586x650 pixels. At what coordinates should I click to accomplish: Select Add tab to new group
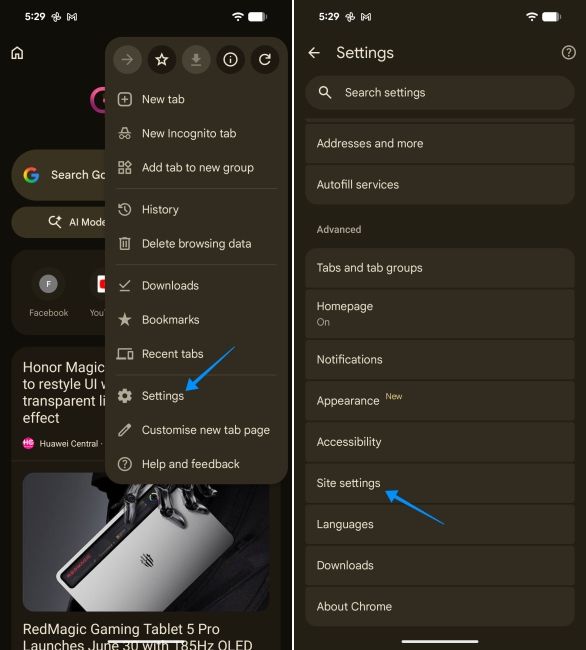196,167
